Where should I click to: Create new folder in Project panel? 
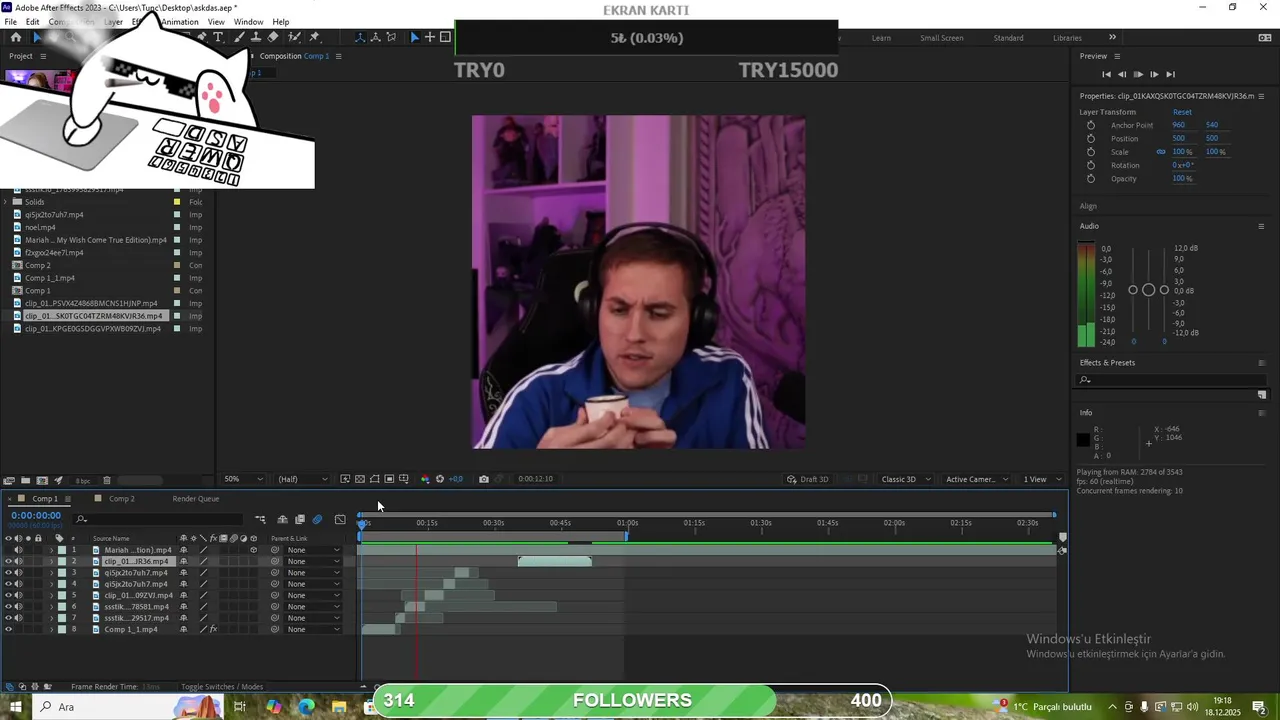(x=26, y=480)
